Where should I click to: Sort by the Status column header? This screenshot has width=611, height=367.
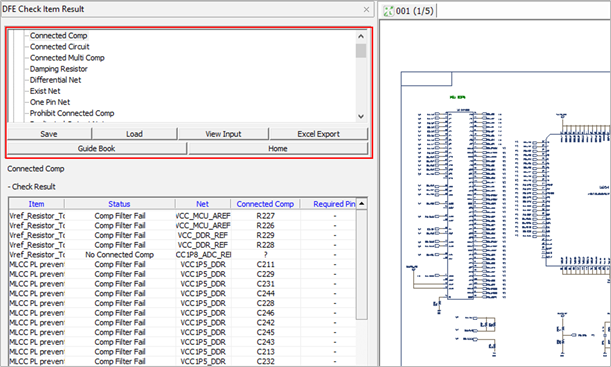pyautogui.click(x=119, y=204)
